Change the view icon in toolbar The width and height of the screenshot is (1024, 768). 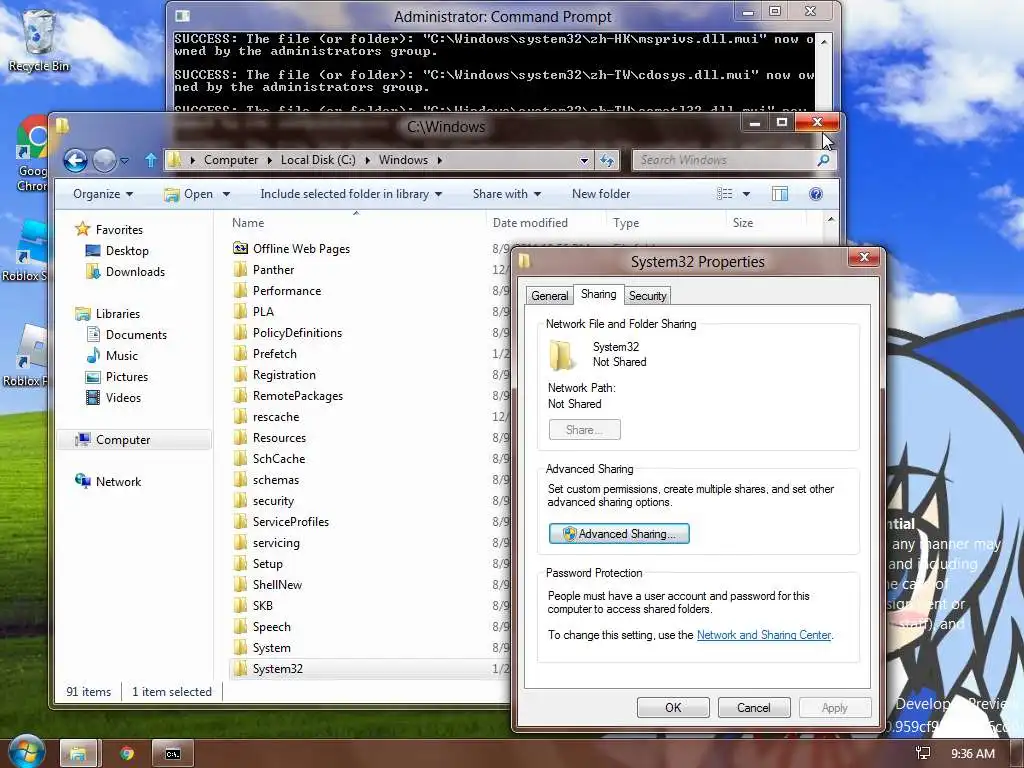pos(724,194)
